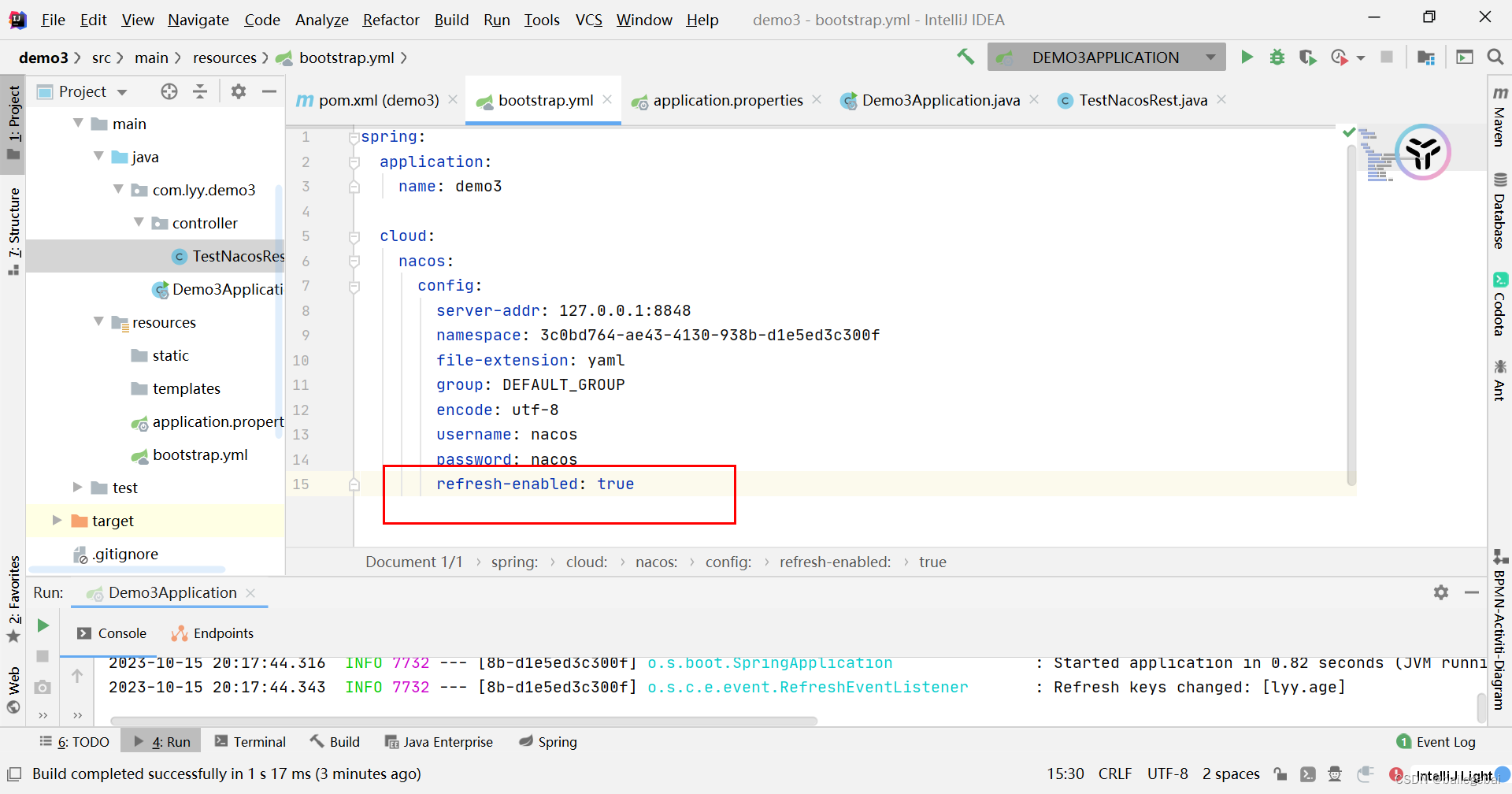Screen dimensions: 1512x794
Task: Open the VCS menu
Action: 588,20
